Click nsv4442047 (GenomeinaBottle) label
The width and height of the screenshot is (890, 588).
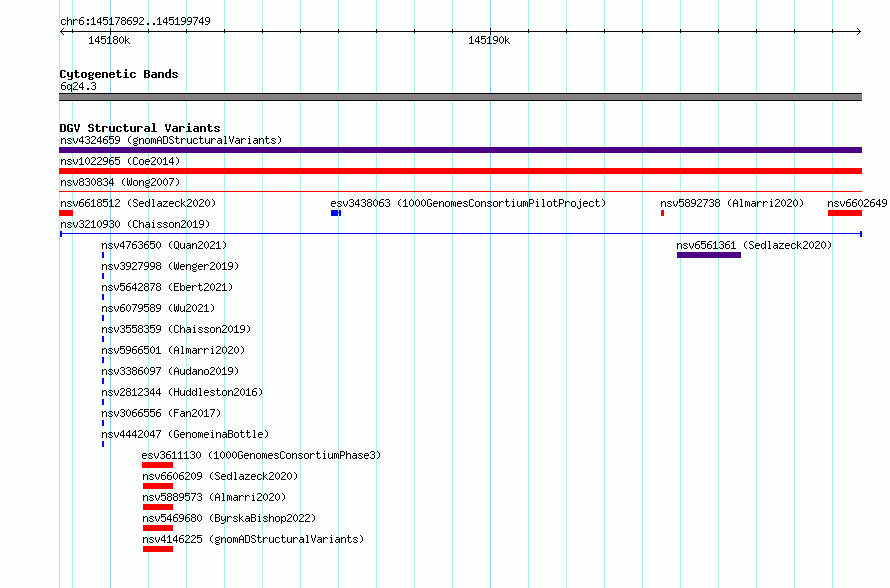(x=185, y=434)
